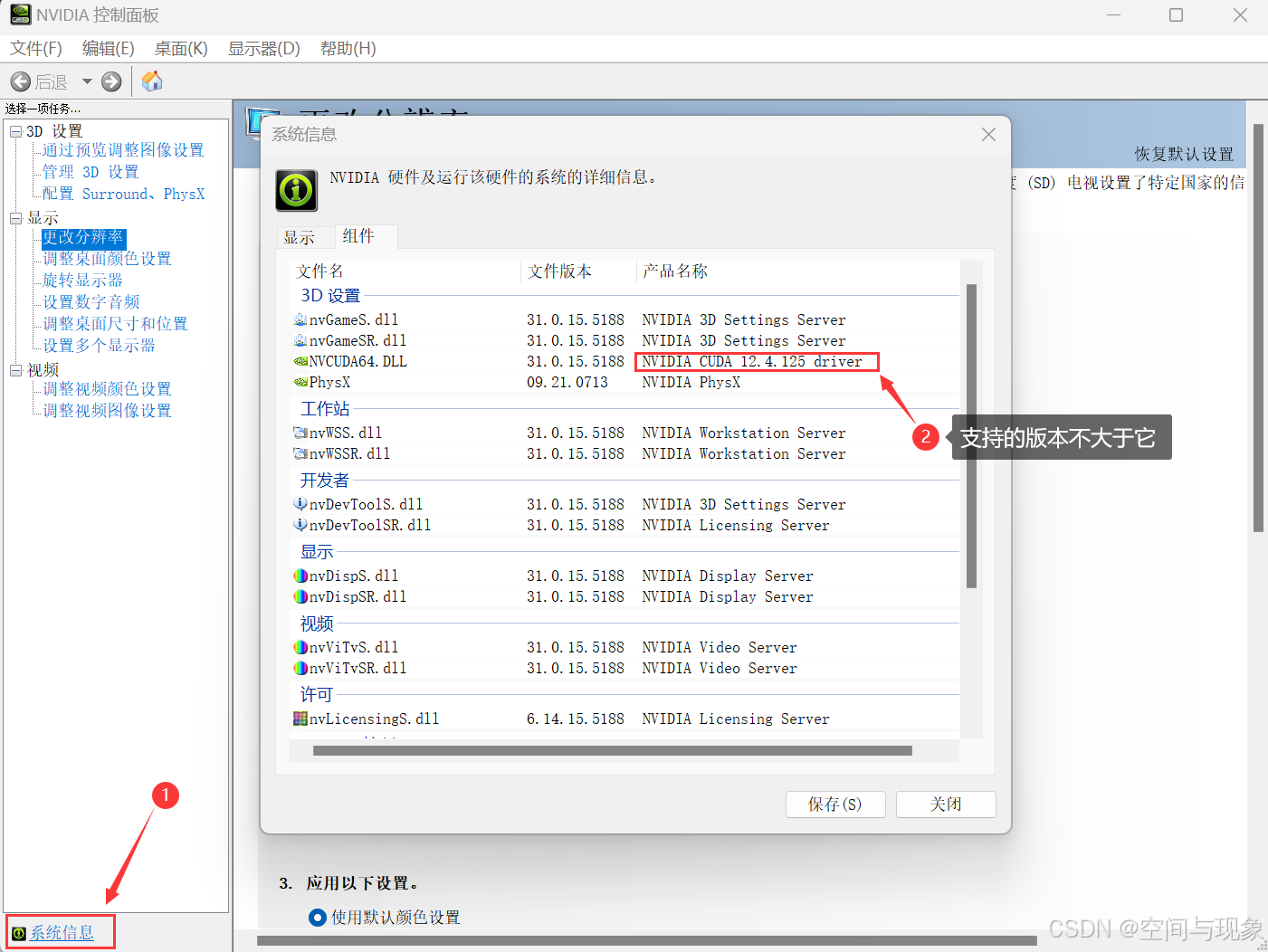Click the nvDevToolSR.dll file icon
Screen dimensions: 1268x952
tap(300, 525)
